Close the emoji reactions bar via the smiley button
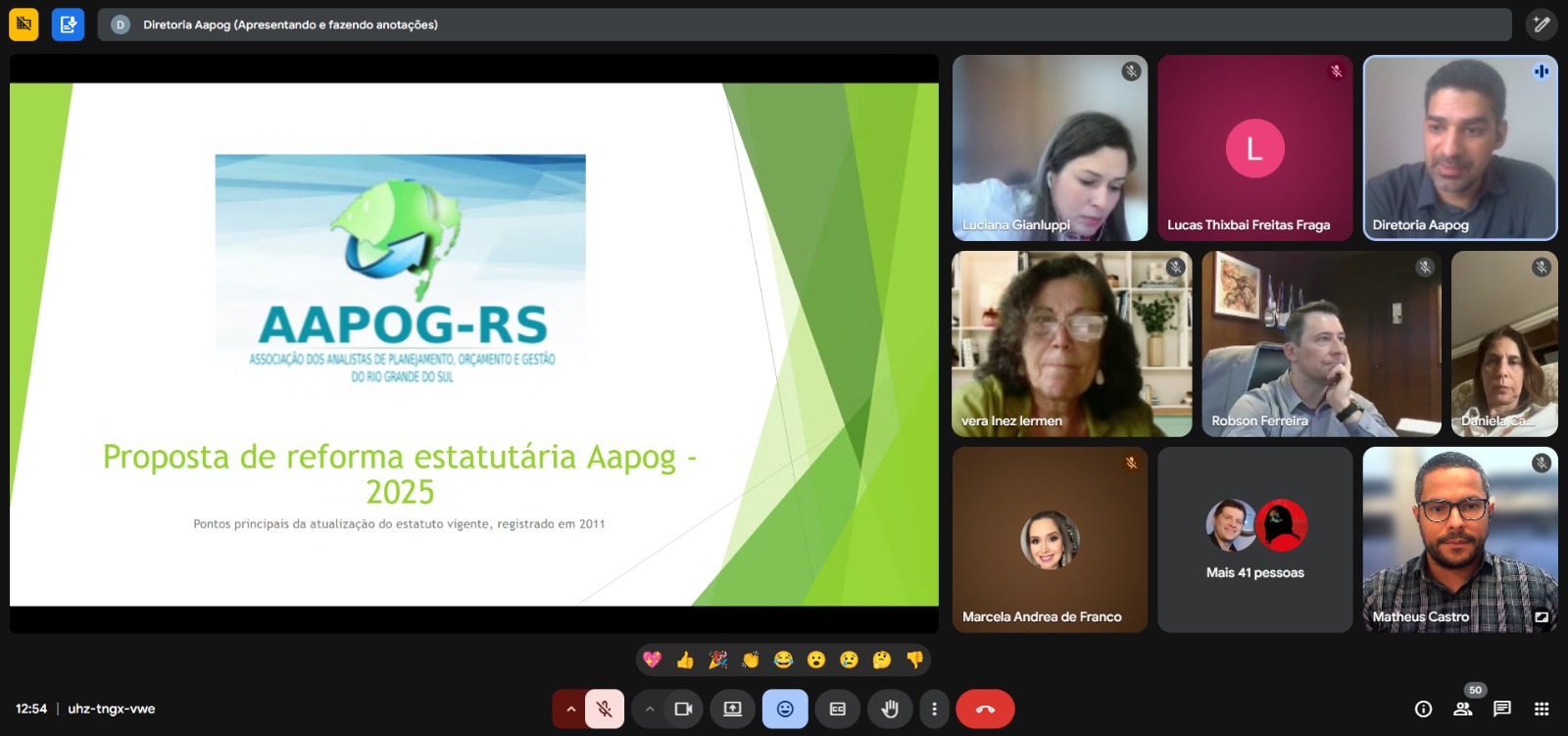Image resolution: width=1568 pixels, height=736 pixels. point(785,709)
